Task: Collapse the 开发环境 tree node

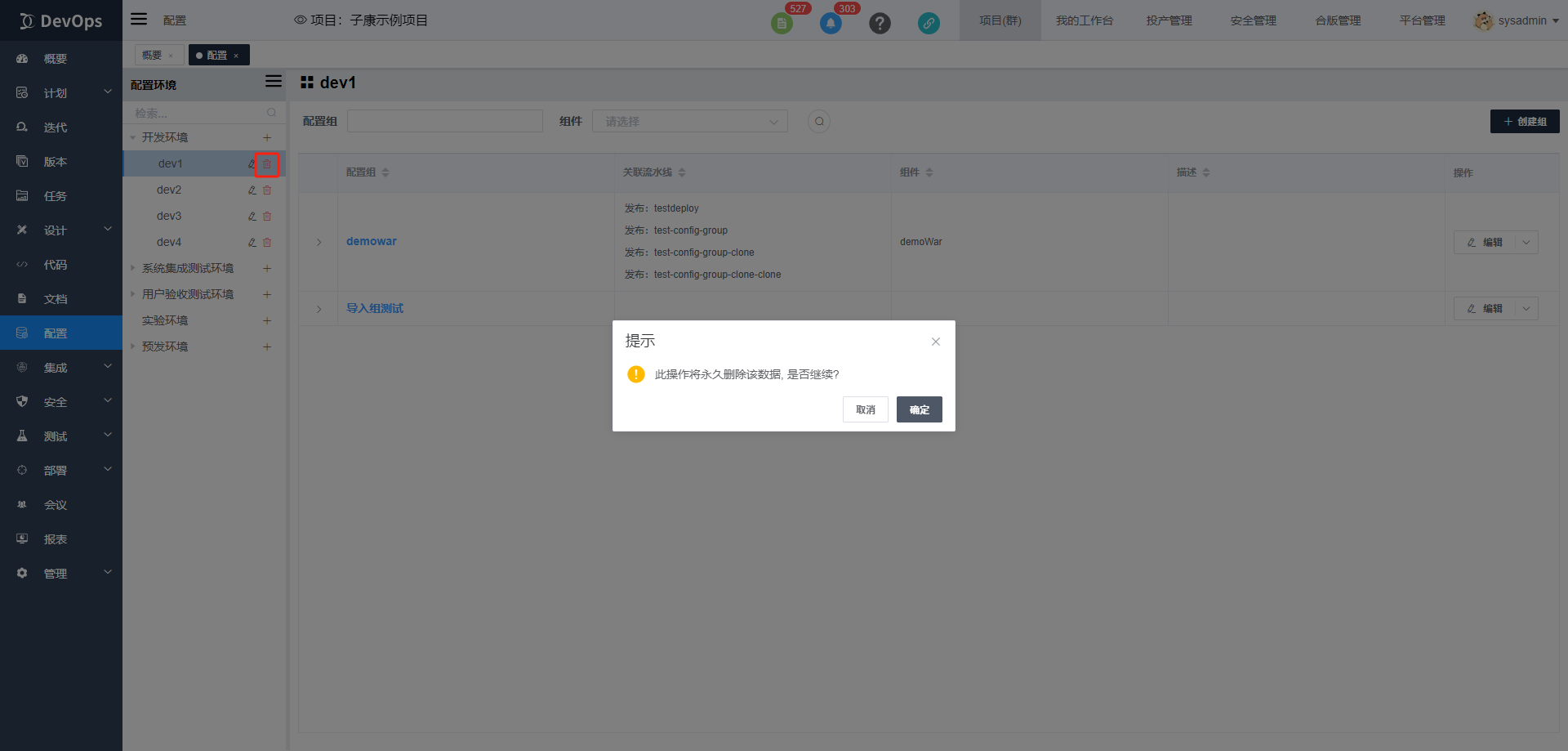Action: coord(133,137)
